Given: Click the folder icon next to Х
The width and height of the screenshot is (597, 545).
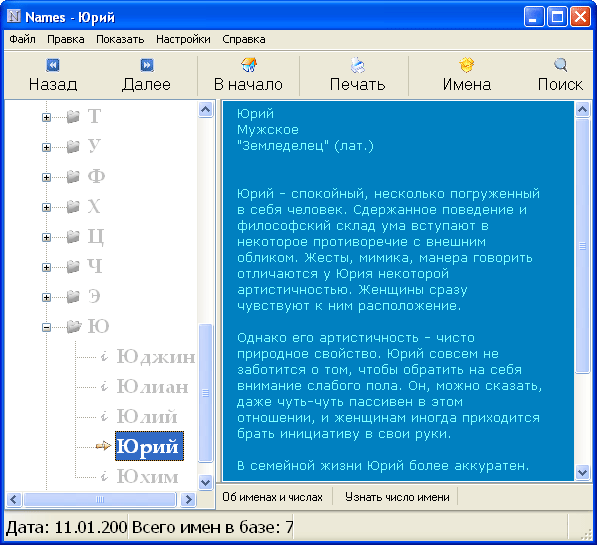Looking at the screenshot, I should click(x=73, y=206).
